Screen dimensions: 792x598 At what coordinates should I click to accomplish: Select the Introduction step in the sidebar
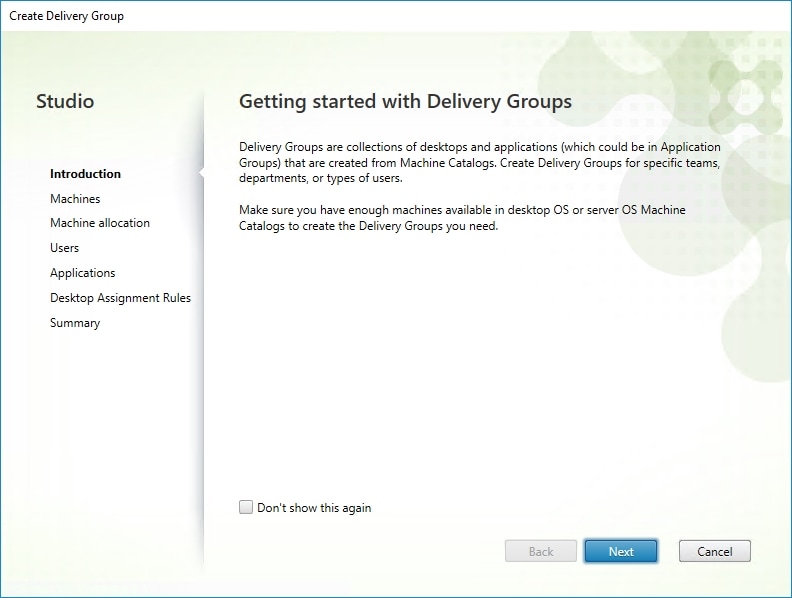click(85, 174)
